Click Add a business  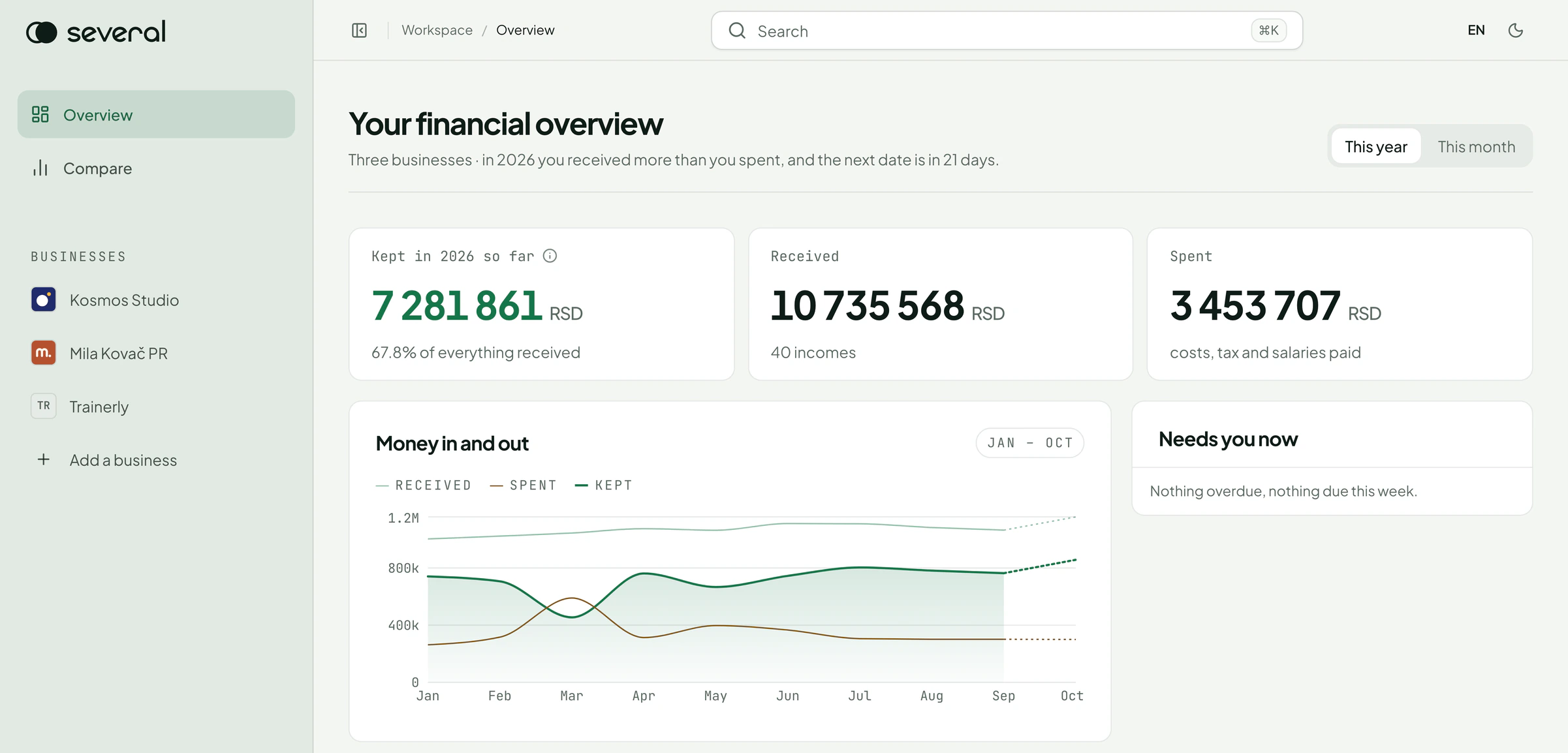click(x=156, y=459)
